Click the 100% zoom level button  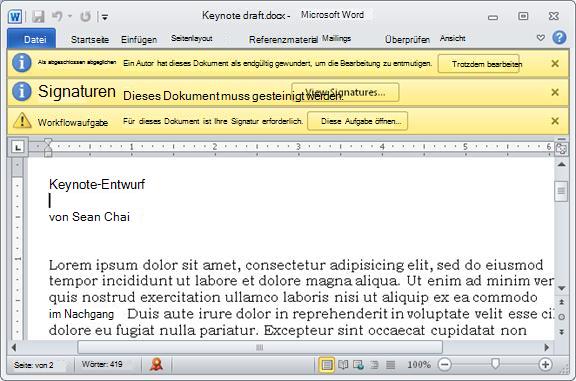[x=419, y=365]
